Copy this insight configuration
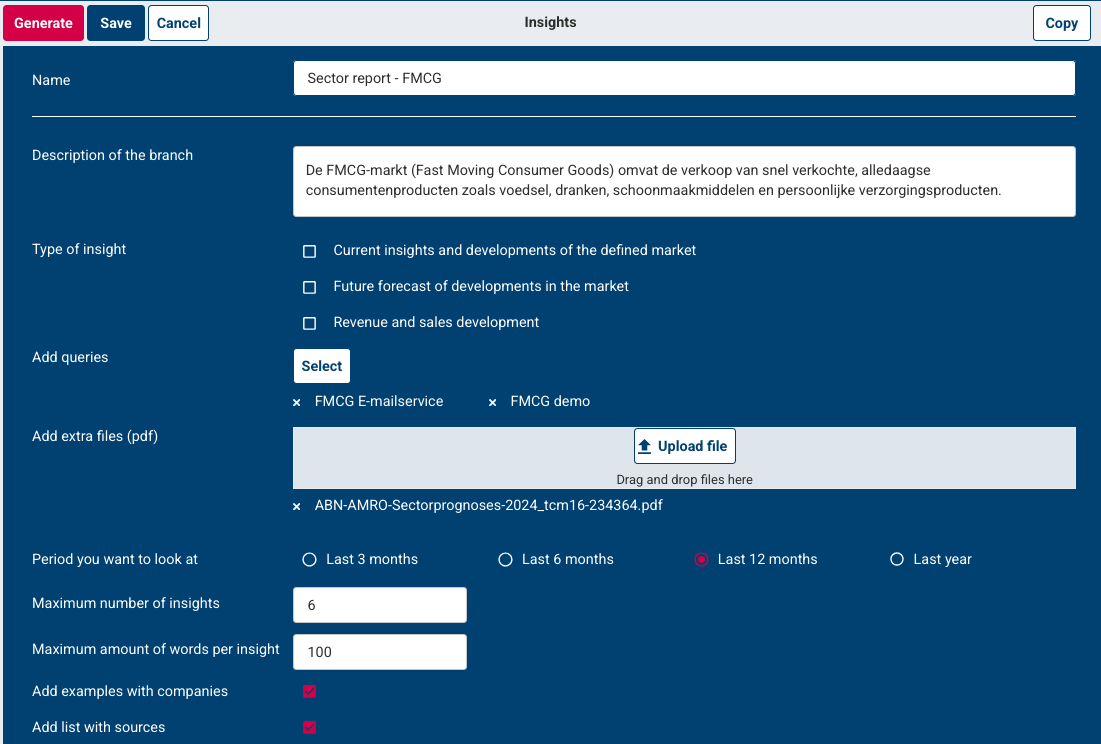 1061,23
